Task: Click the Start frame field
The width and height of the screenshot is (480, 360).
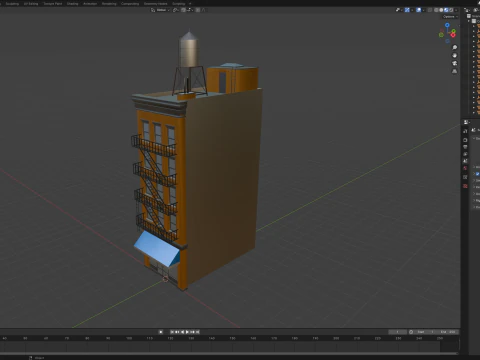Action: tap(425, 332)
